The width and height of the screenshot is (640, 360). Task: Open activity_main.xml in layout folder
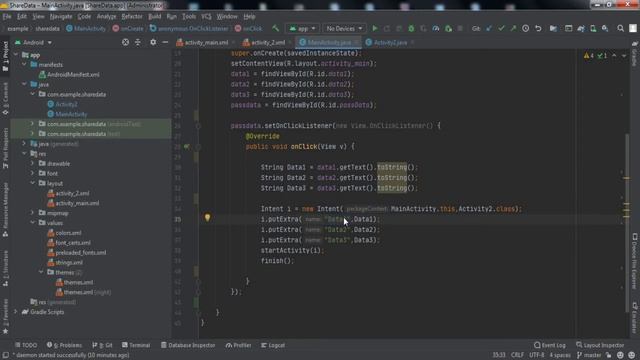coord(73,203)
